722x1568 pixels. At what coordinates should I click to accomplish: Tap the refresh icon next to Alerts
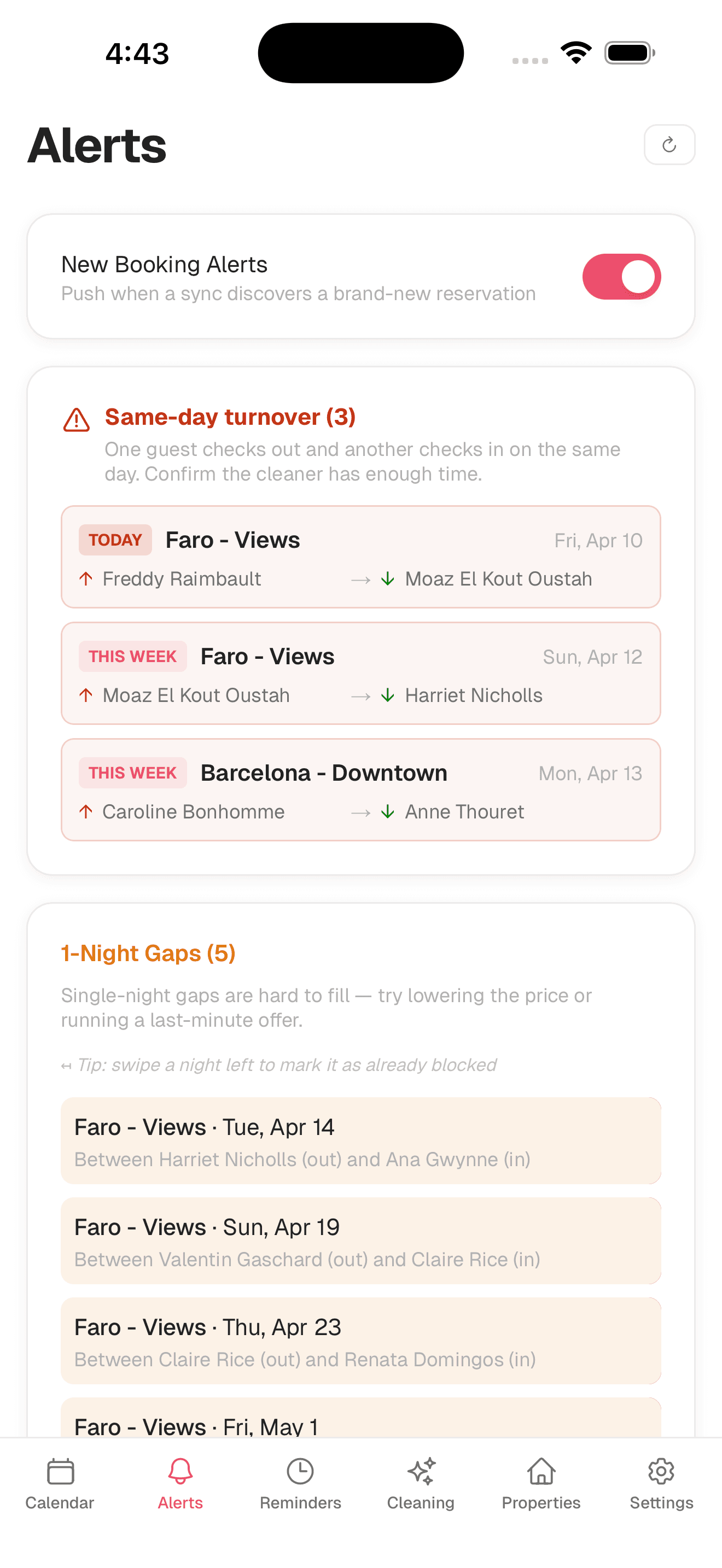[x=669, y=145]
